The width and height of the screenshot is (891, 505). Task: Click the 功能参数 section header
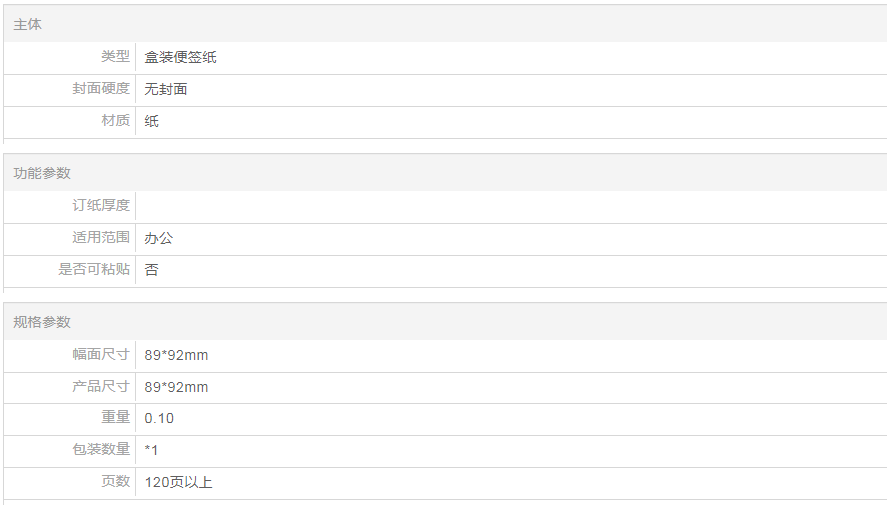tap(42, 173)
